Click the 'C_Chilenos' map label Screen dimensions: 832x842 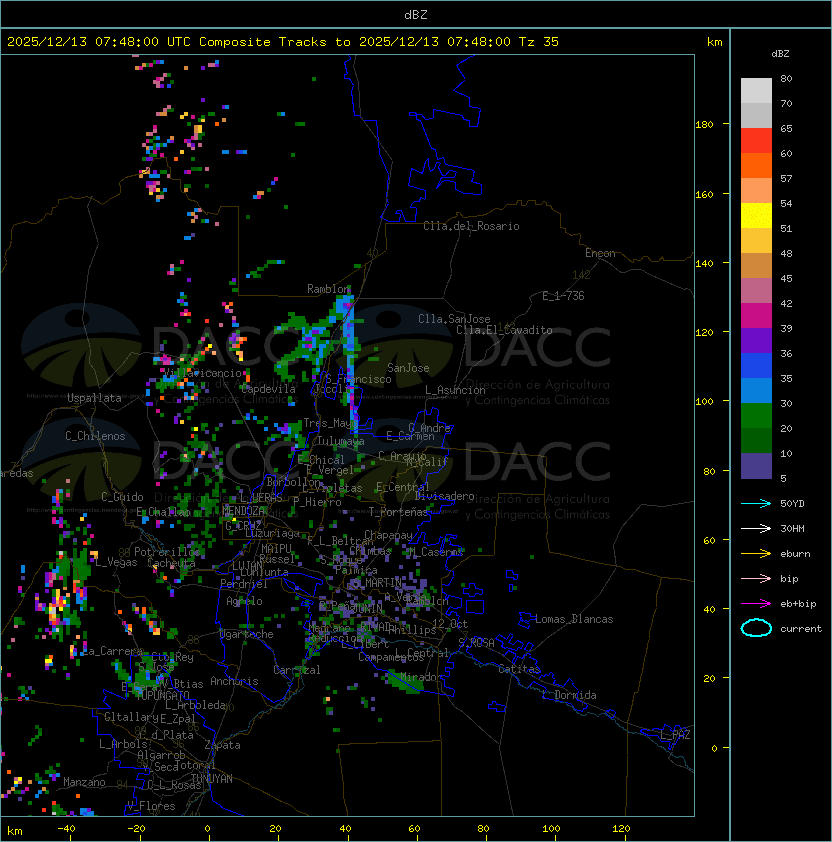(x=95, y=436)
